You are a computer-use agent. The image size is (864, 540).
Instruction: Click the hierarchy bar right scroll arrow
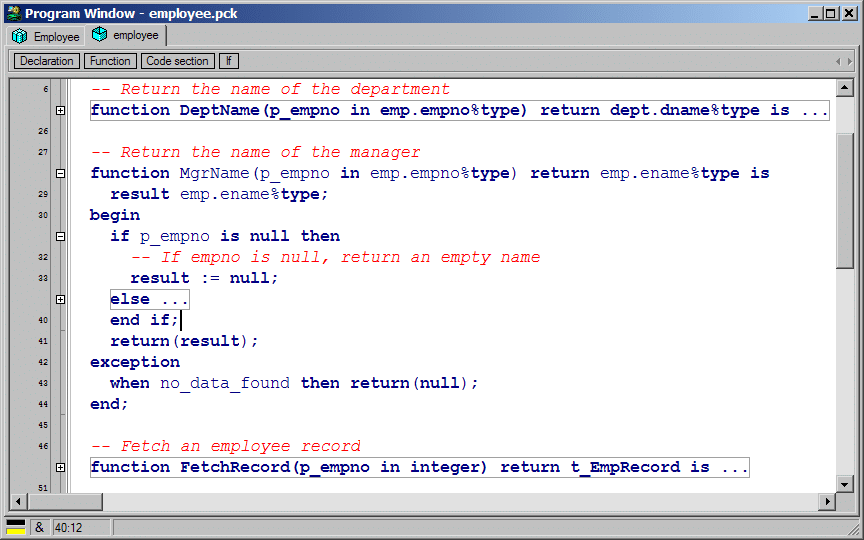point(850,62)
